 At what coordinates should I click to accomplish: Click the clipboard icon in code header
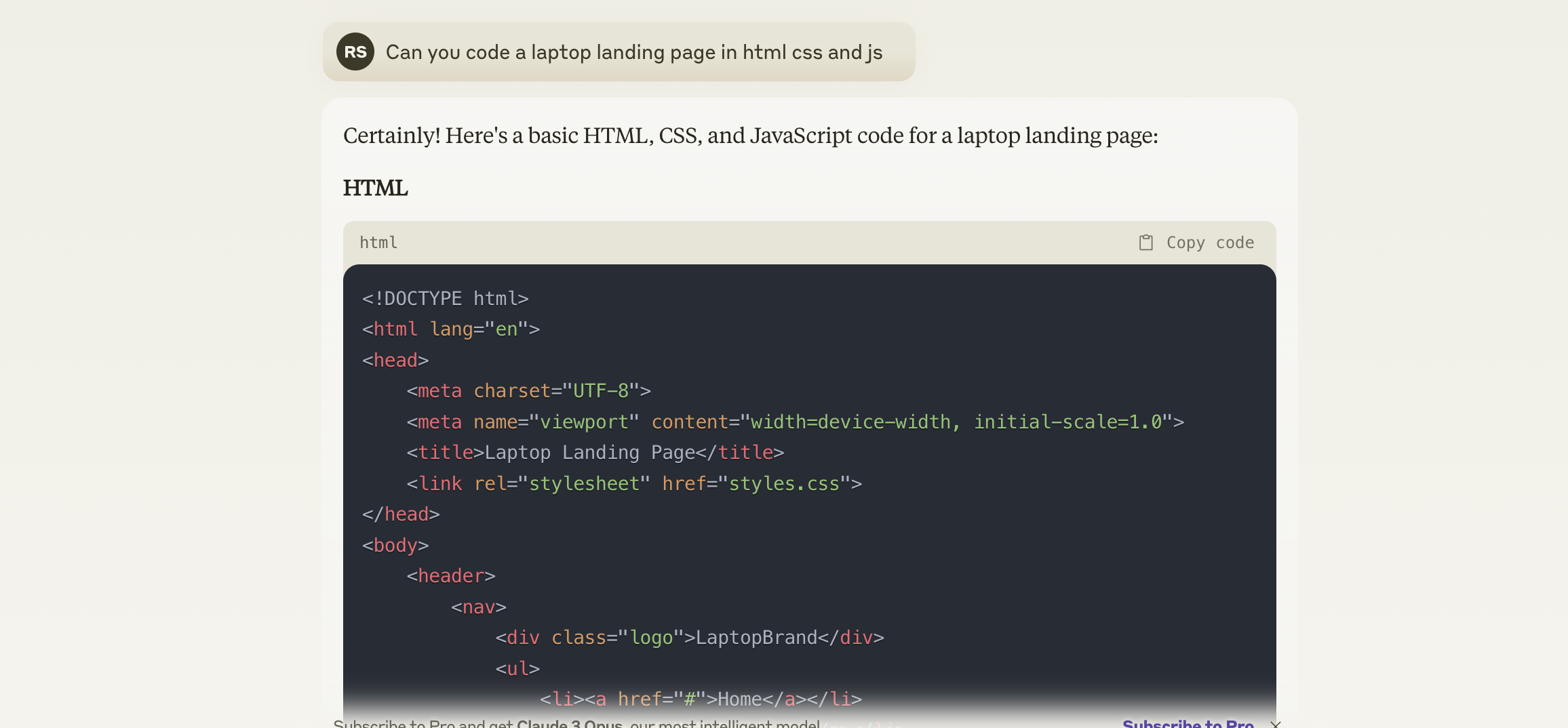click(x=1145, y=243)
